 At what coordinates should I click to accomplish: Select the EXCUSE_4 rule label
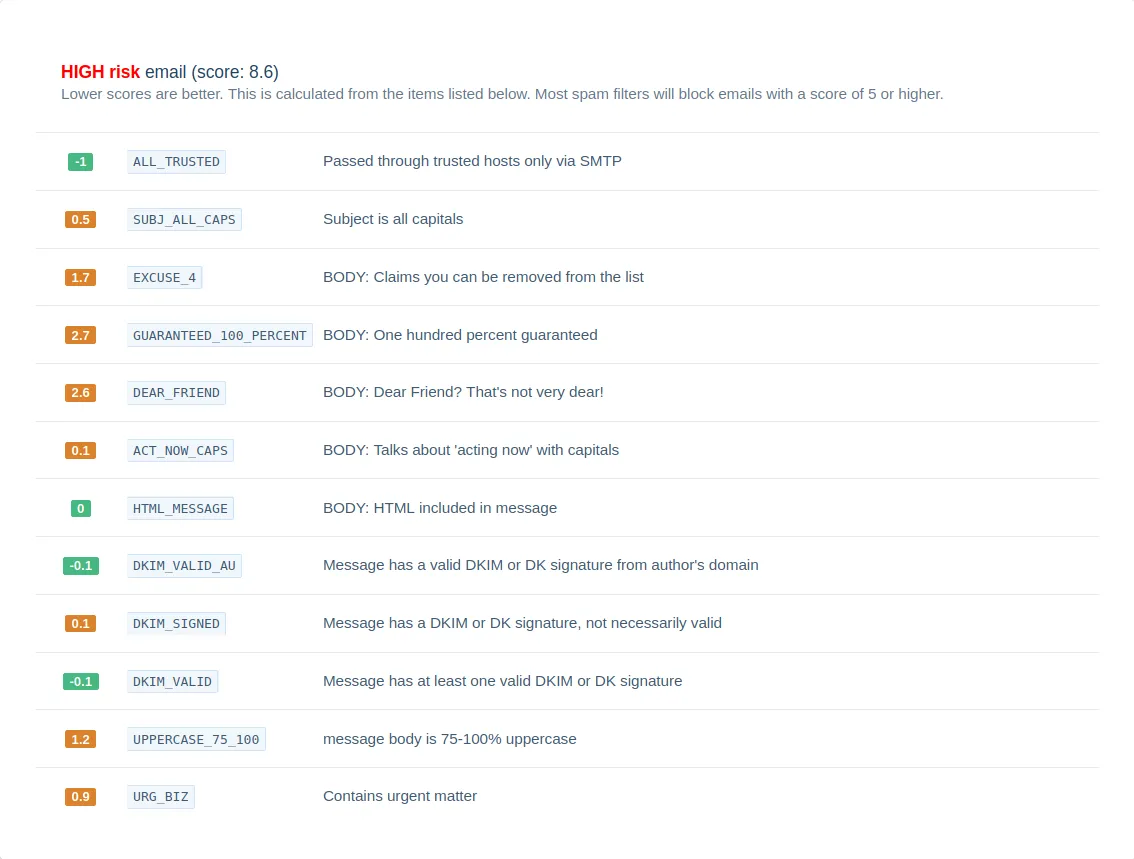[164, 277]
